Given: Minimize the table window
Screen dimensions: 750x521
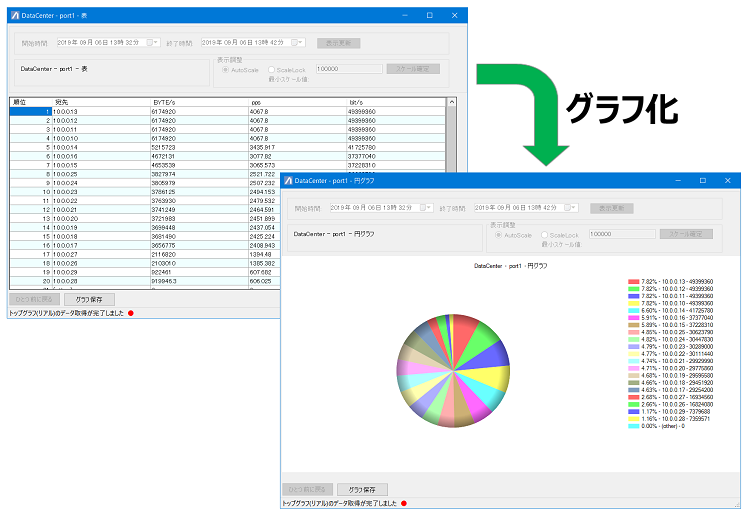Looking at the screenshot, I should tap(405, 15).
